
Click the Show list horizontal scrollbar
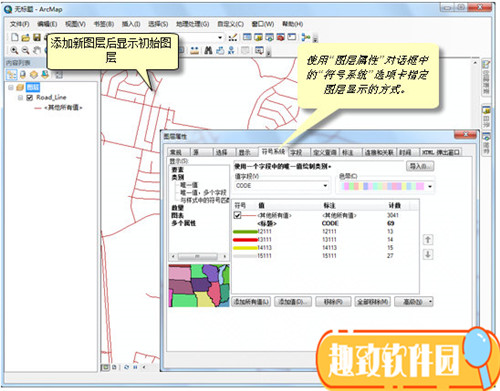point(199,256)
